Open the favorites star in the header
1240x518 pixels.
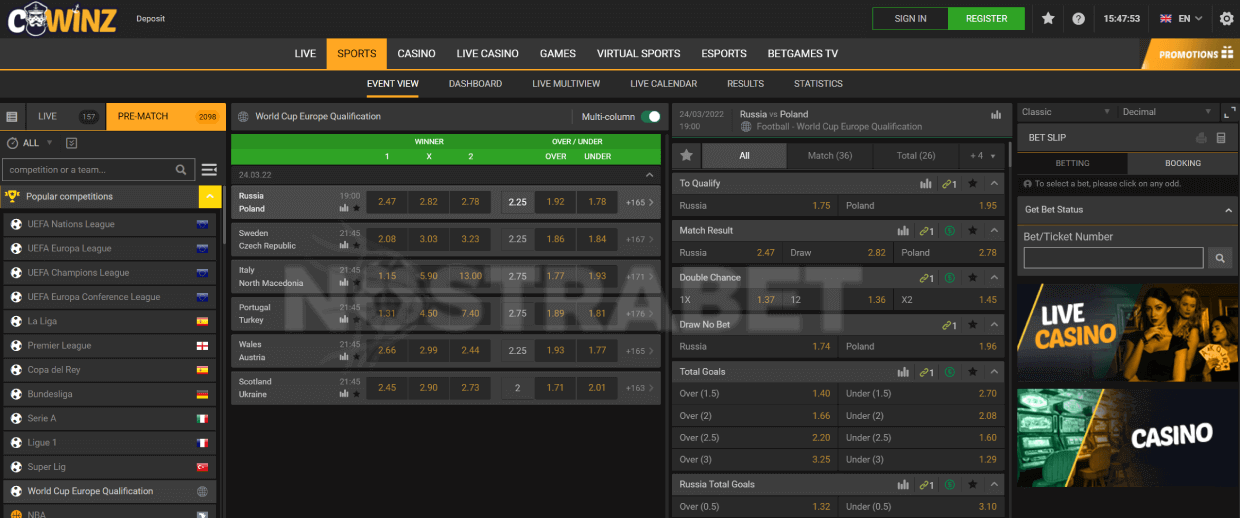1048,18
